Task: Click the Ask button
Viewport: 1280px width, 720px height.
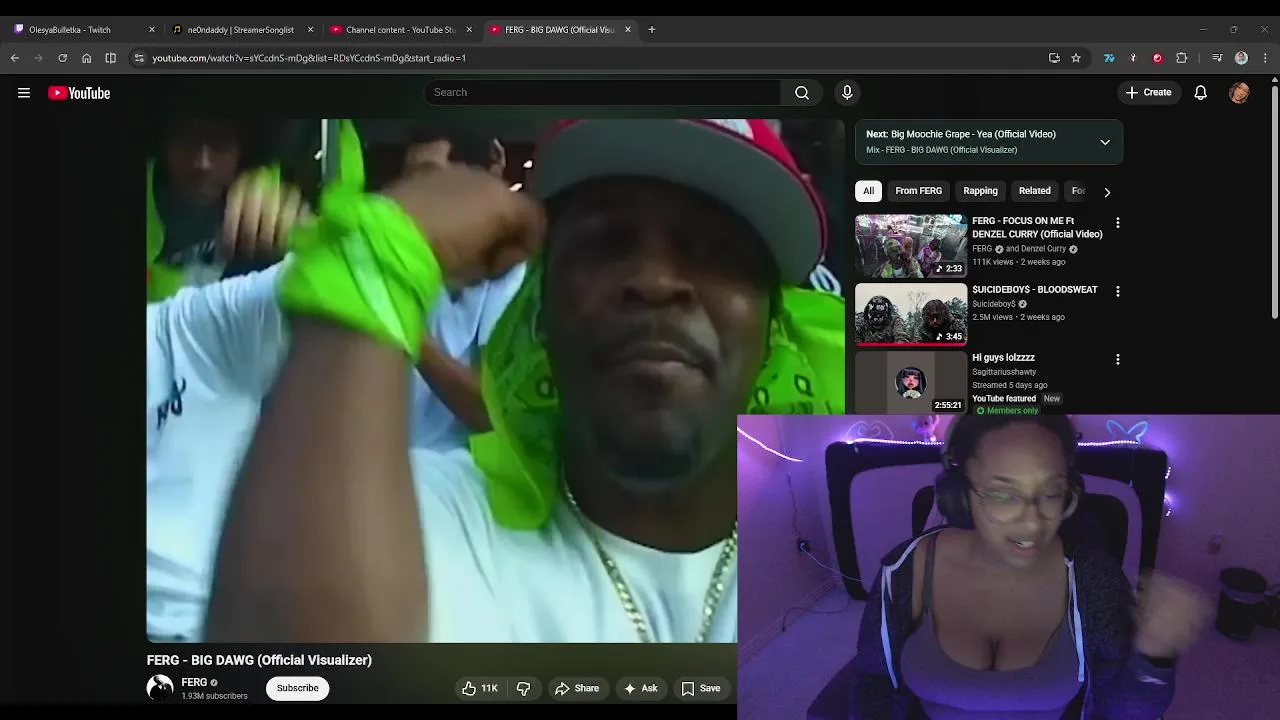Action: click(x=640, y=688)
